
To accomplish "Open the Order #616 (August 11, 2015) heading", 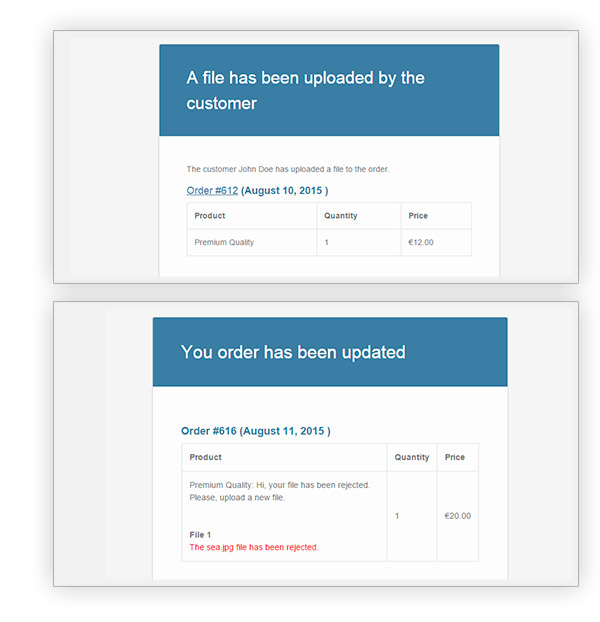I will [x=256, y=431].
